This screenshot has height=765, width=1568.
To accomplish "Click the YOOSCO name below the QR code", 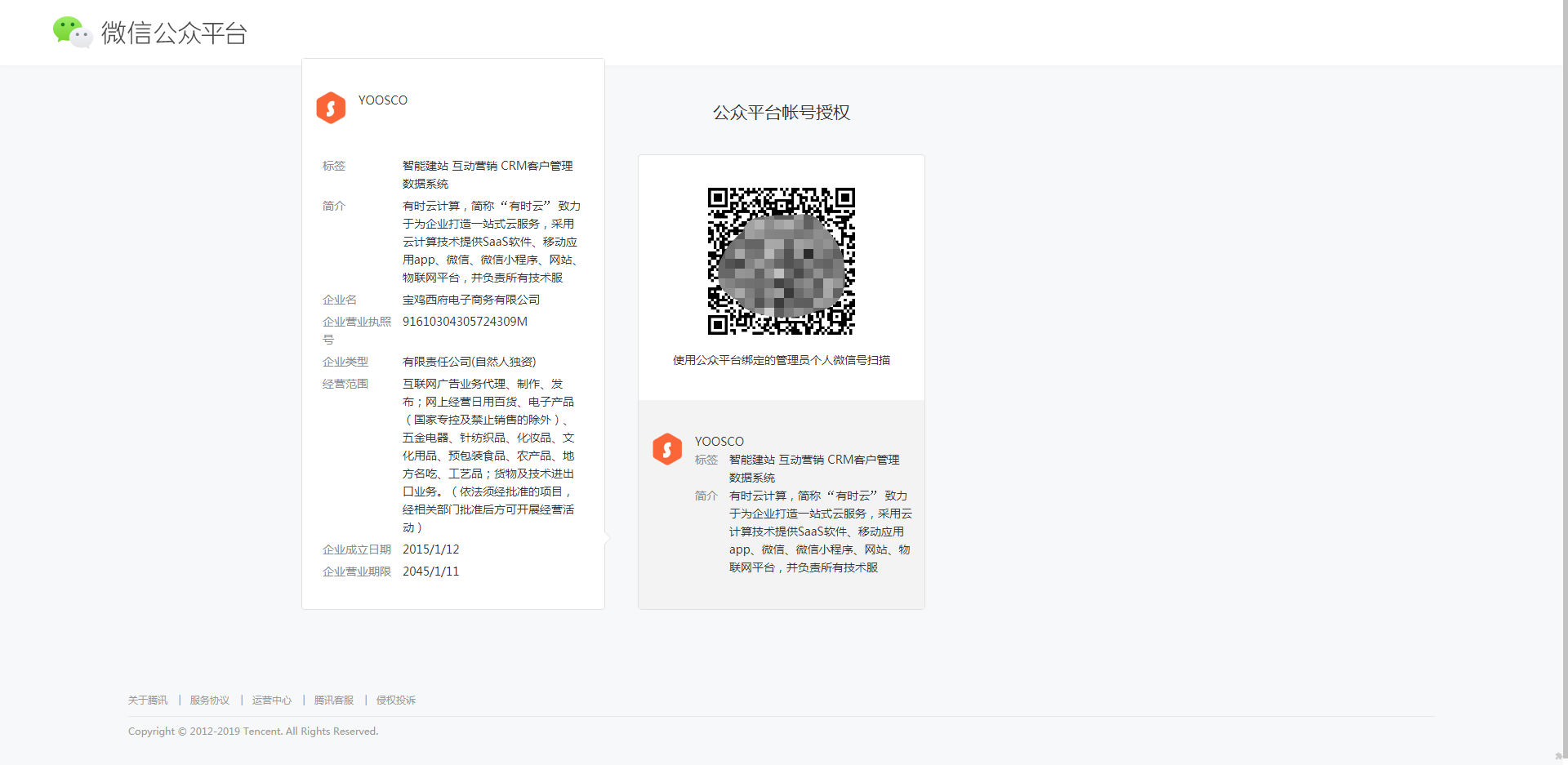I will pos(719,442).
